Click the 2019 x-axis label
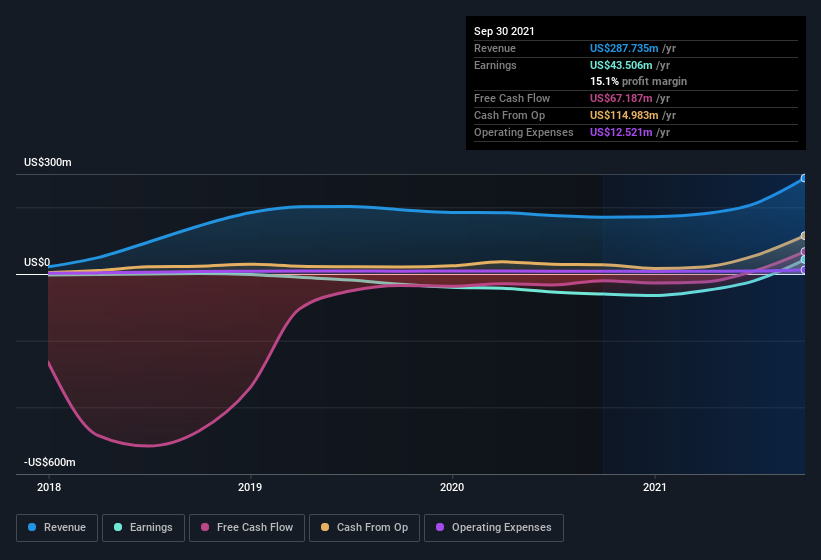Screen dimensions: 821x560 click(x=250, y=487)
